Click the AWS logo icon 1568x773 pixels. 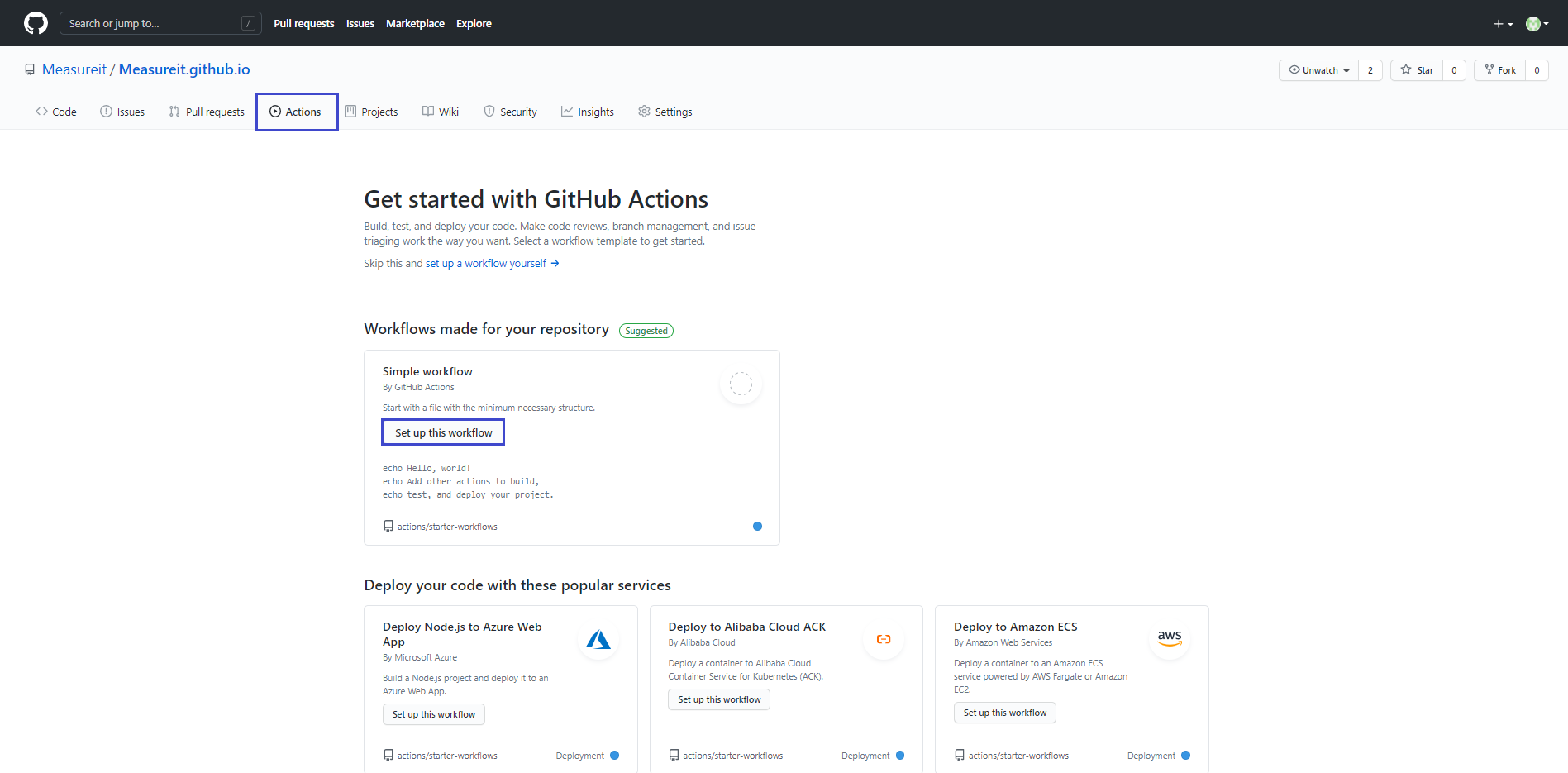[1170, 638]
